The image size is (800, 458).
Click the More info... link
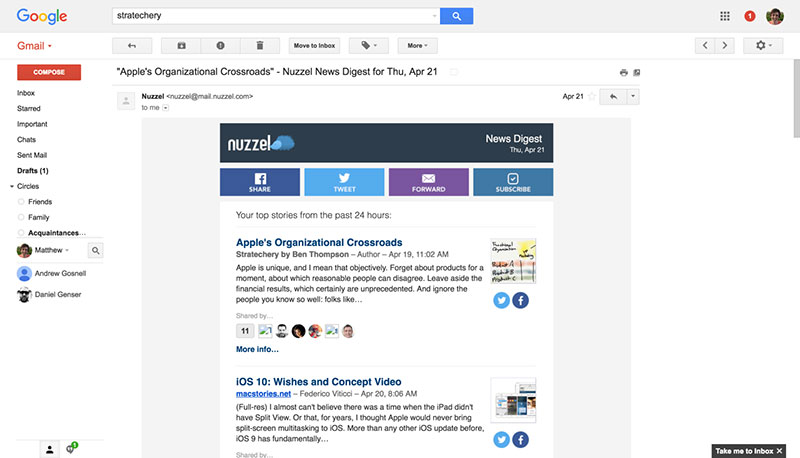click(x=257, y=349)
